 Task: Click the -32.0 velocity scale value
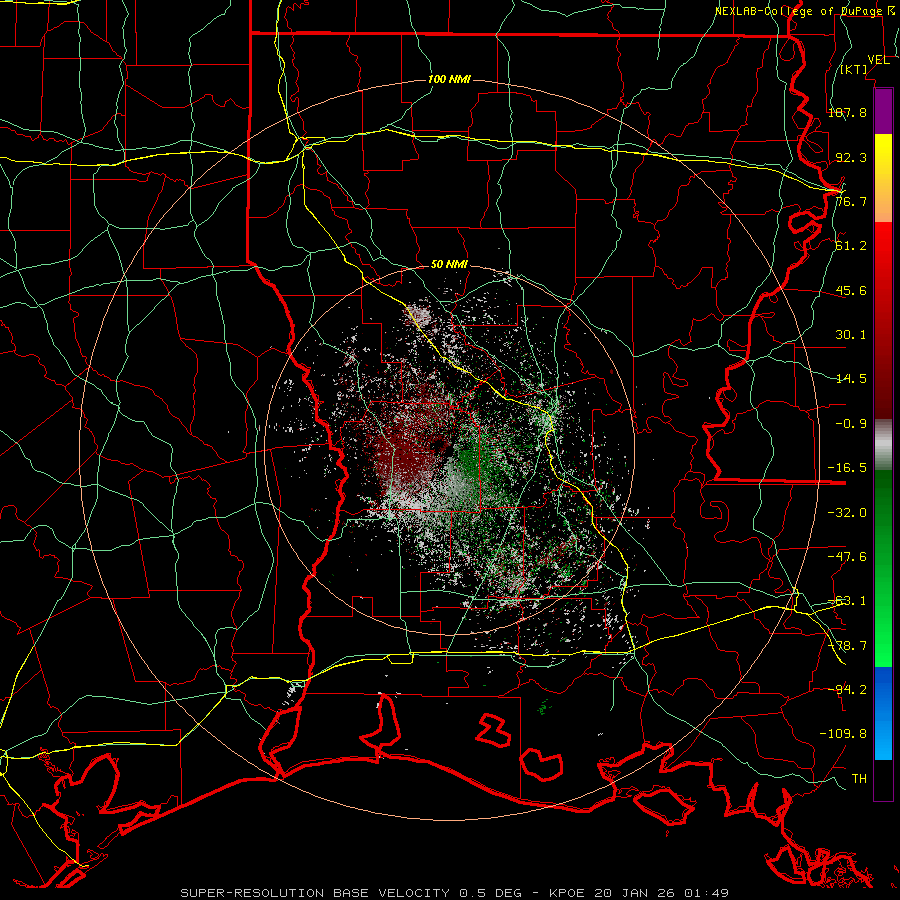click(x=847, y=513)
